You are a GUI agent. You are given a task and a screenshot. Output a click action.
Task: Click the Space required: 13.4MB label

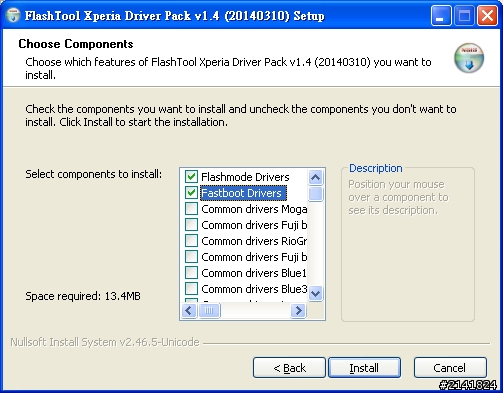click(x=83, y=296)
